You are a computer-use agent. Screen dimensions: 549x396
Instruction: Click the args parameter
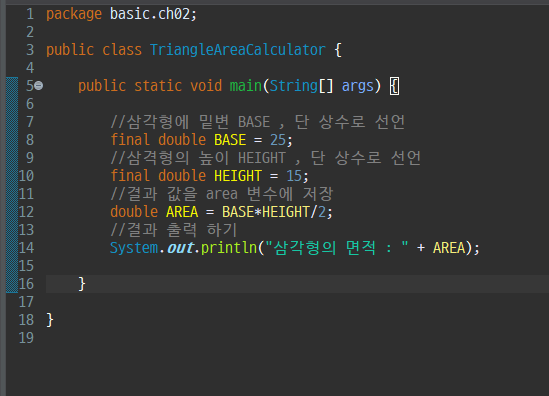[x=357, y=86]
